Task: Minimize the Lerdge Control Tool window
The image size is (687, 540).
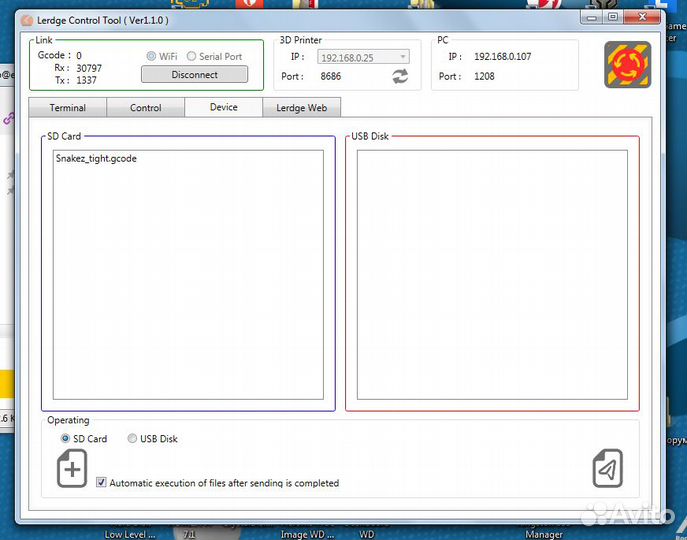Action: (591, 17)
